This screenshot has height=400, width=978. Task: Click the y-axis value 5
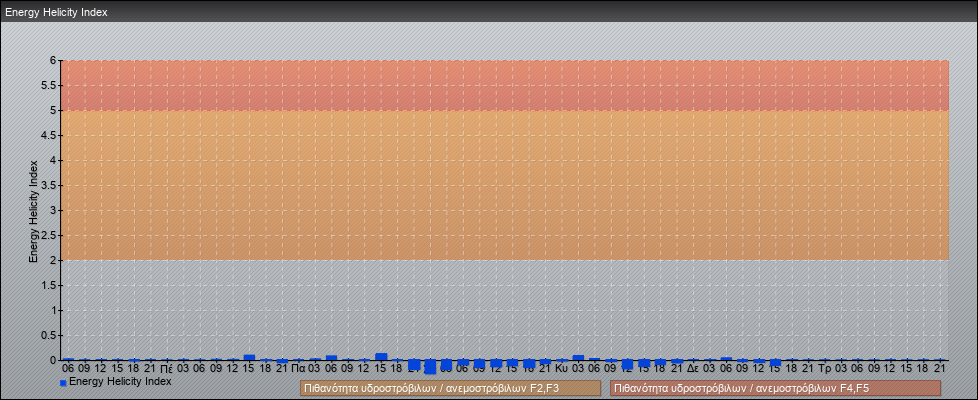[54, 110]
